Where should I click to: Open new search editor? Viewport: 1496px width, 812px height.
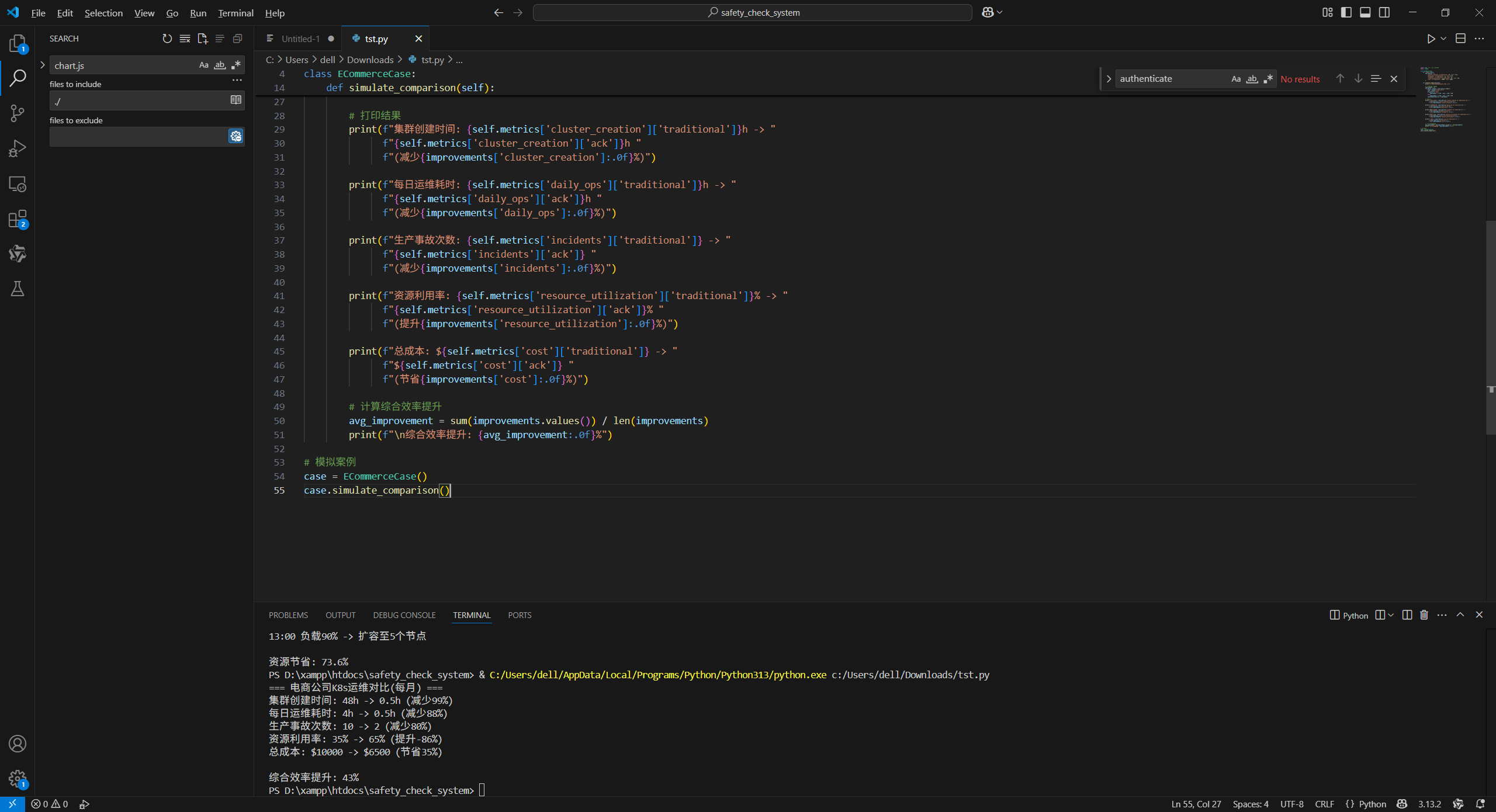(202, 39)
